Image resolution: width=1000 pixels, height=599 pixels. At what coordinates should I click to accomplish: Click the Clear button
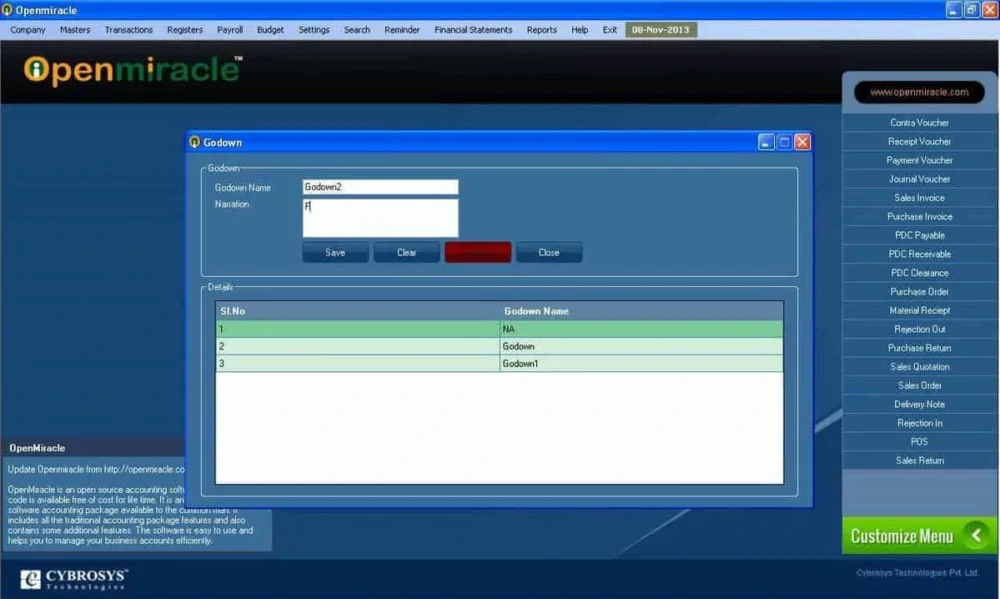406,253
